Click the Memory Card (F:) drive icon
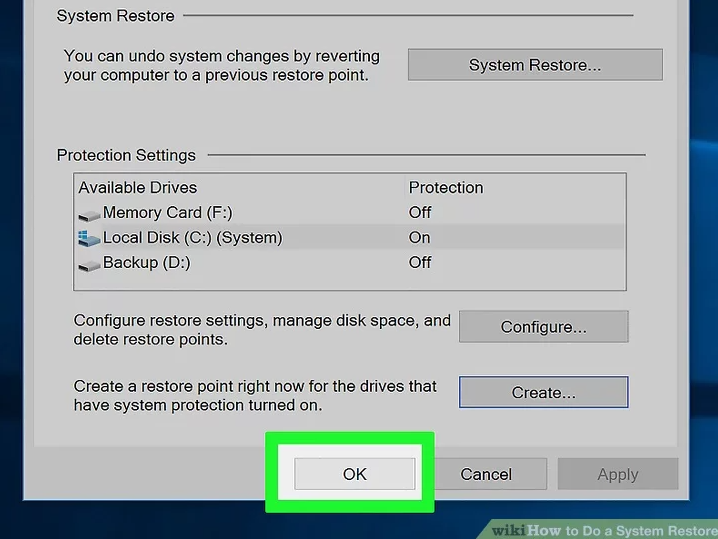This screenshot has height=539, width=718. point(89,213)
